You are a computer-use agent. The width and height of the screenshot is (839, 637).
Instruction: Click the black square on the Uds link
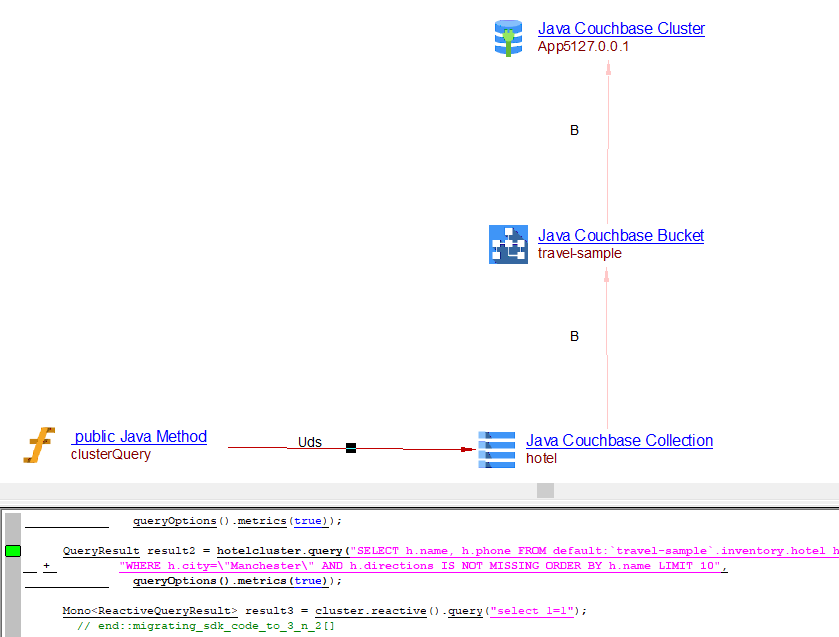(351, 448)
